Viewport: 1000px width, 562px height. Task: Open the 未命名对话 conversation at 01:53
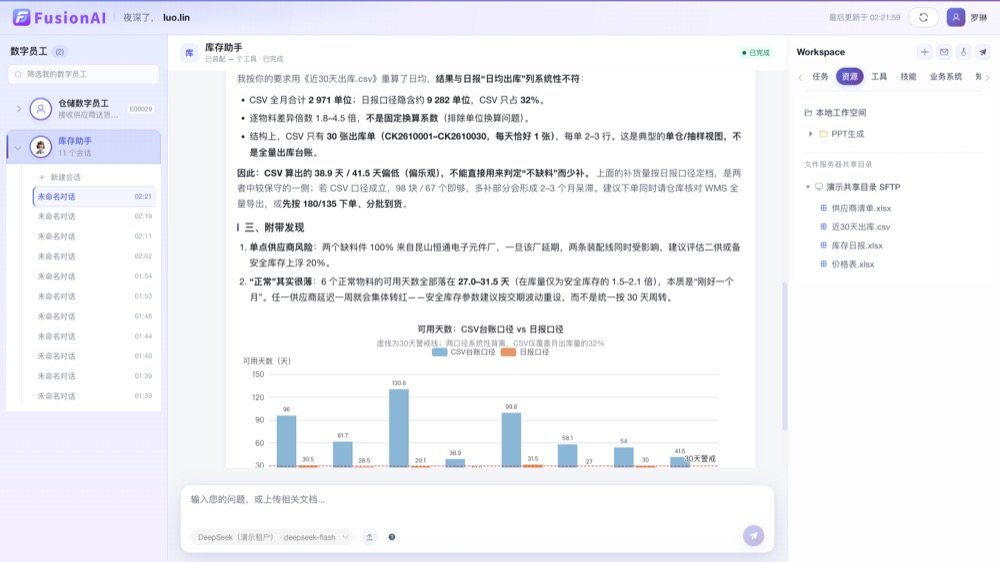tap(94, 296)
